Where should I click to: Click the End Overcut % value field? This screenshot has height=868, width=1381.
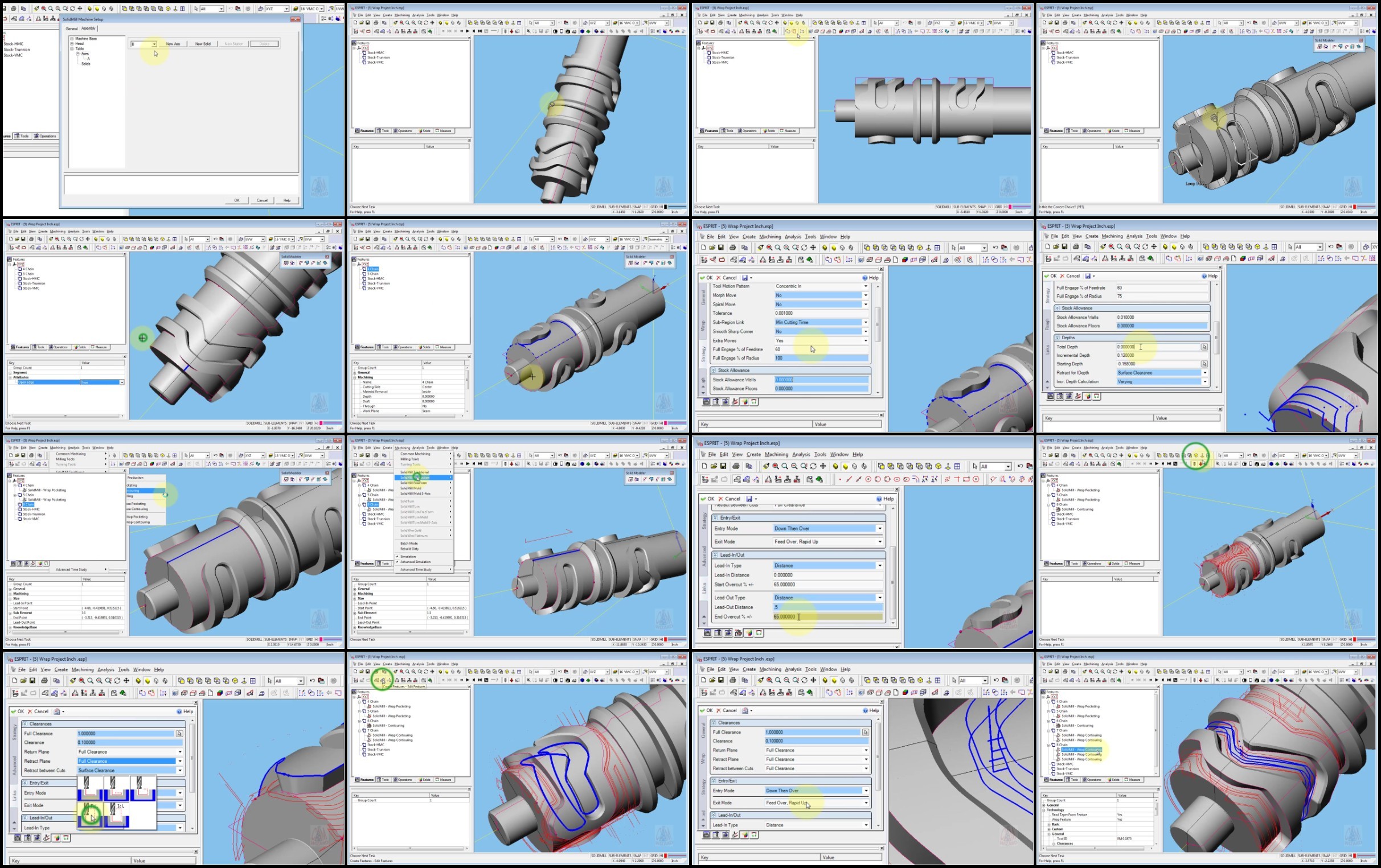(827, 616)
